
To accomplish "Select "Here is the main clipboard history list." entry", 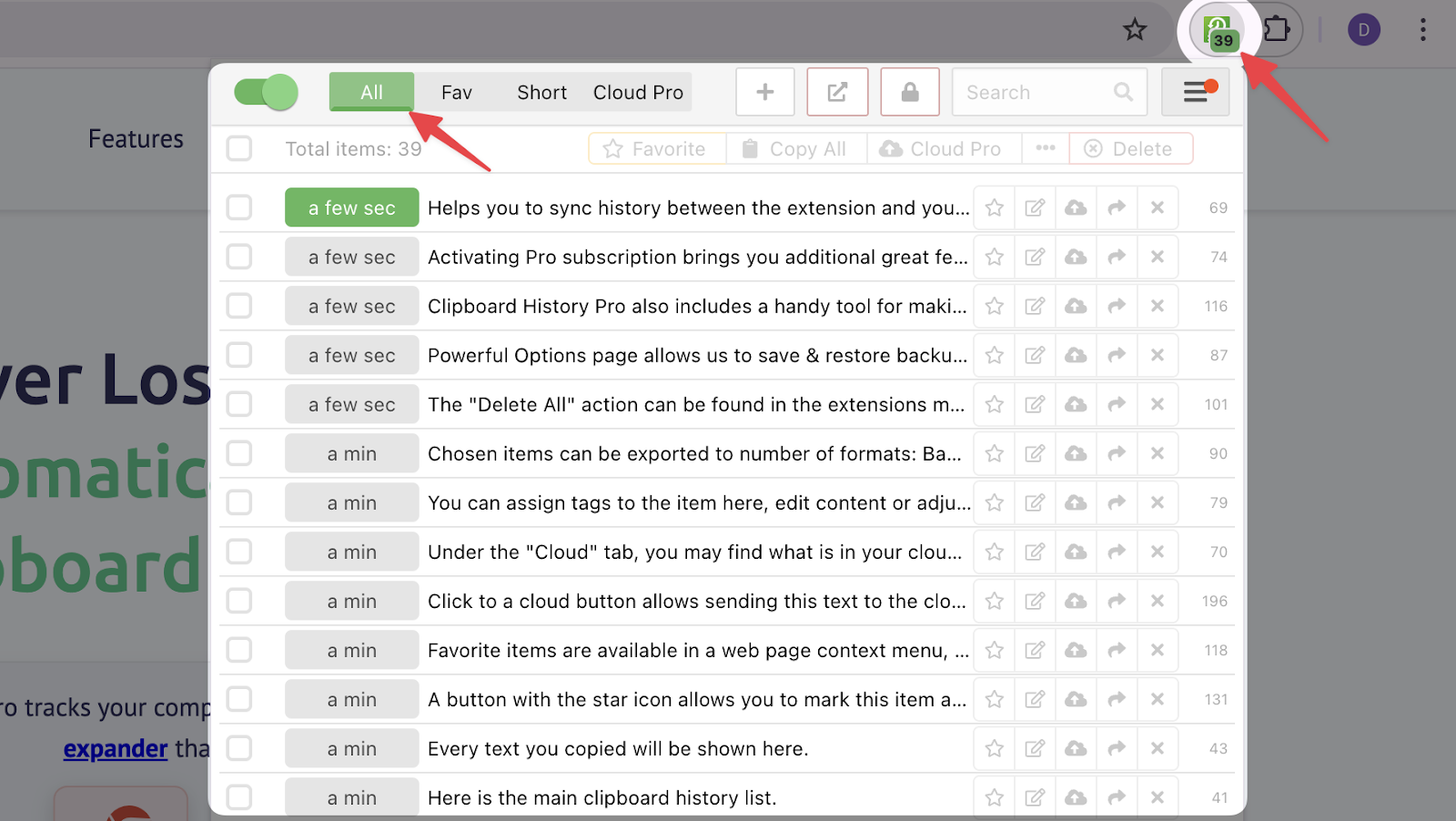I will [x=602, y=797].
